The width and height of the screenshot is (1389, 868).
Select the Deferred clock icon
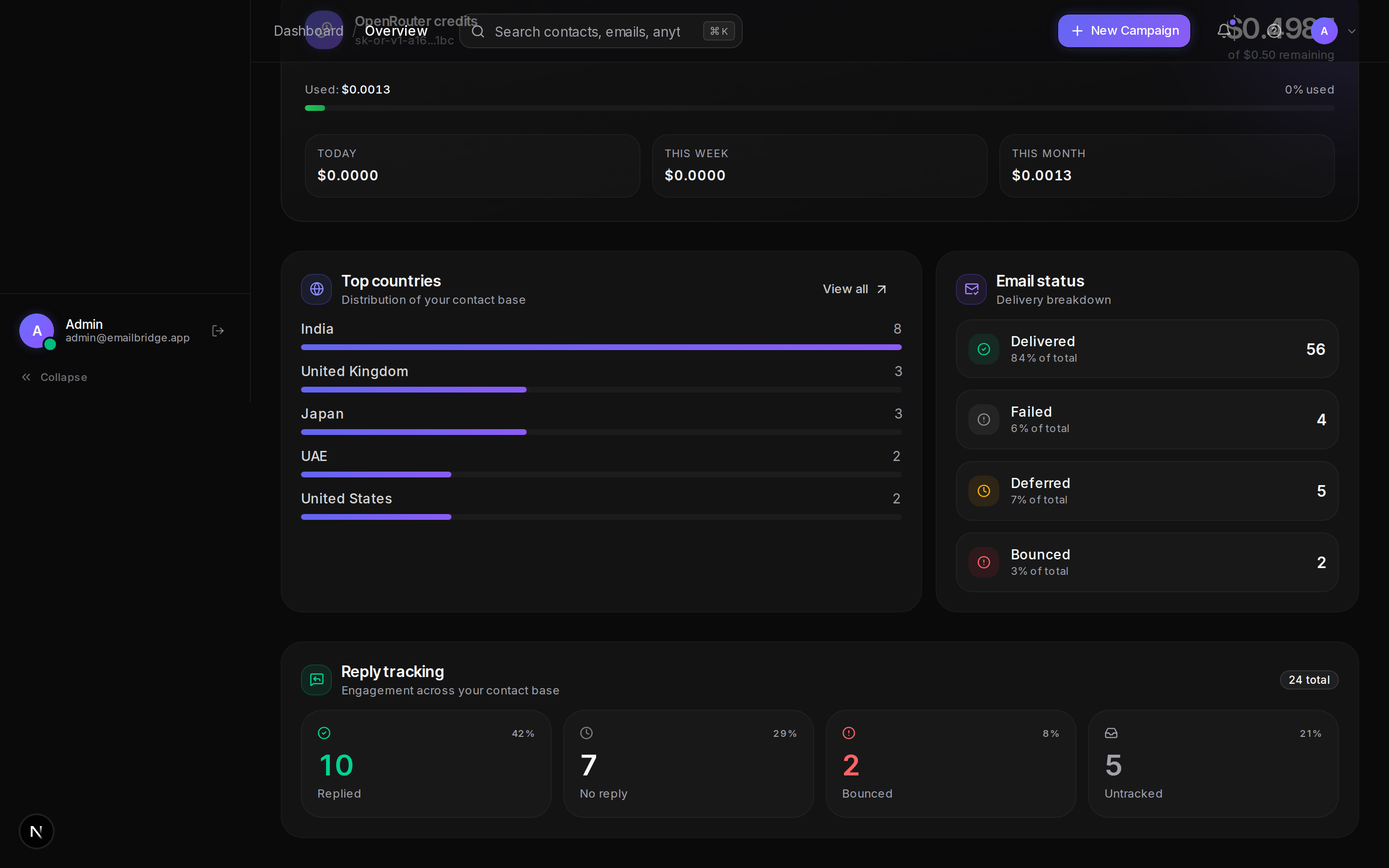[984, 491]
